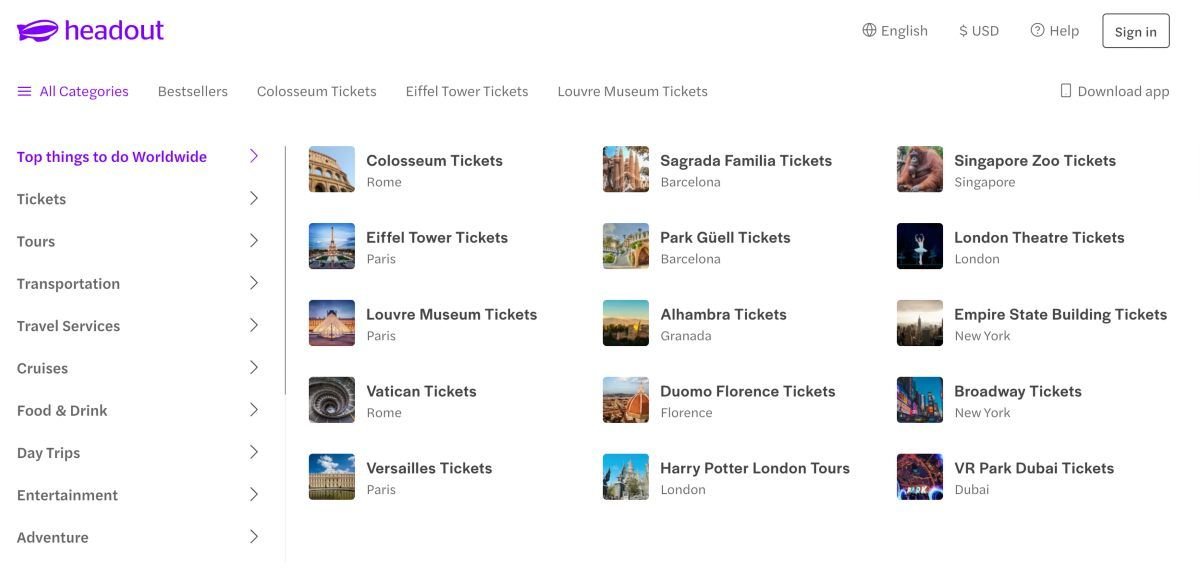Expand the Tickets category chevron
This screenshot has height=570, width=1200.
[254, 199]
